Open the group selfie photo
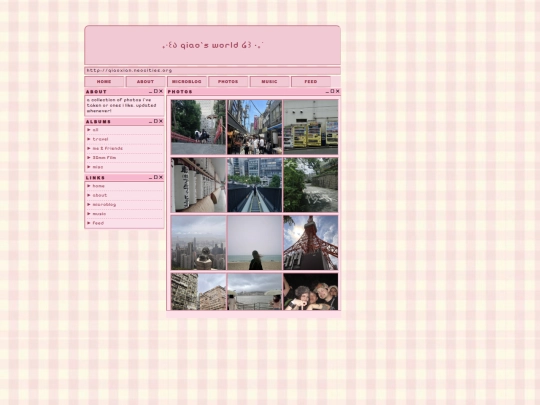Viewport: 540px width, 405px height. (311, 292)
